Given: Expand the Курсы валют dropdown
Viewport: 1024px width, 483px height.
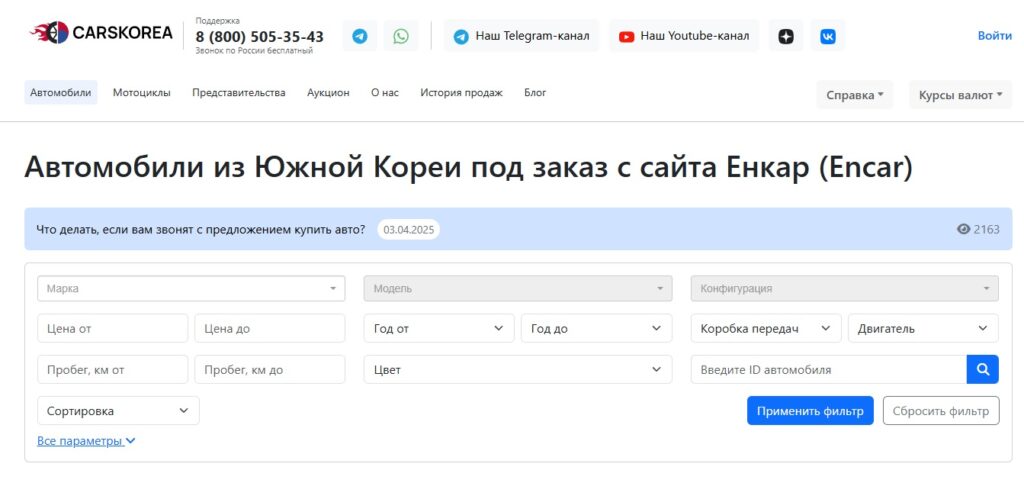Looking at the screenshot, I should click(x=960, y=95).
